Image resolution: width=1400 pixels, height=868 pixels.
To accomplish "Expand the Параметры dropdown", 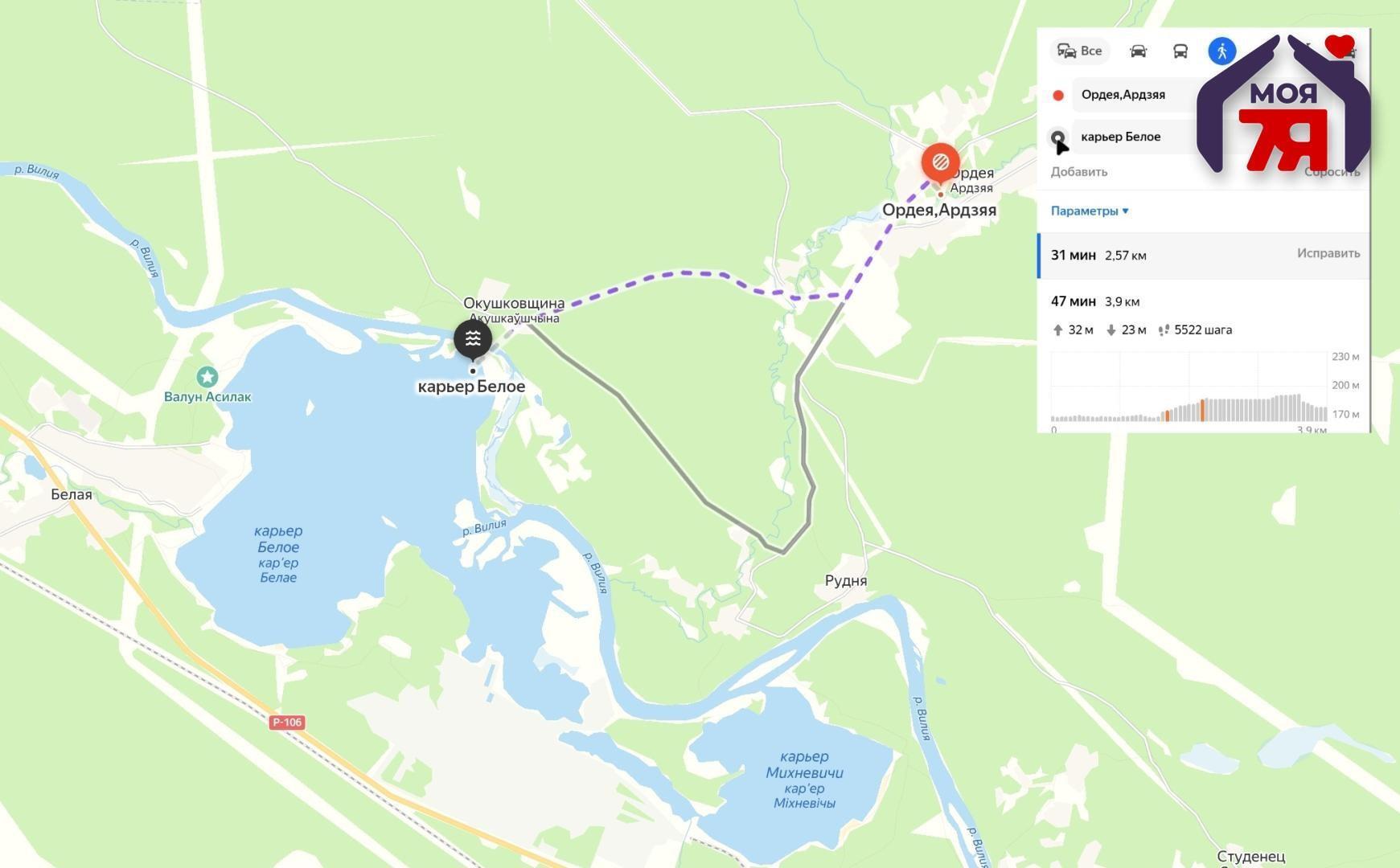I will tap(1090, 211).
